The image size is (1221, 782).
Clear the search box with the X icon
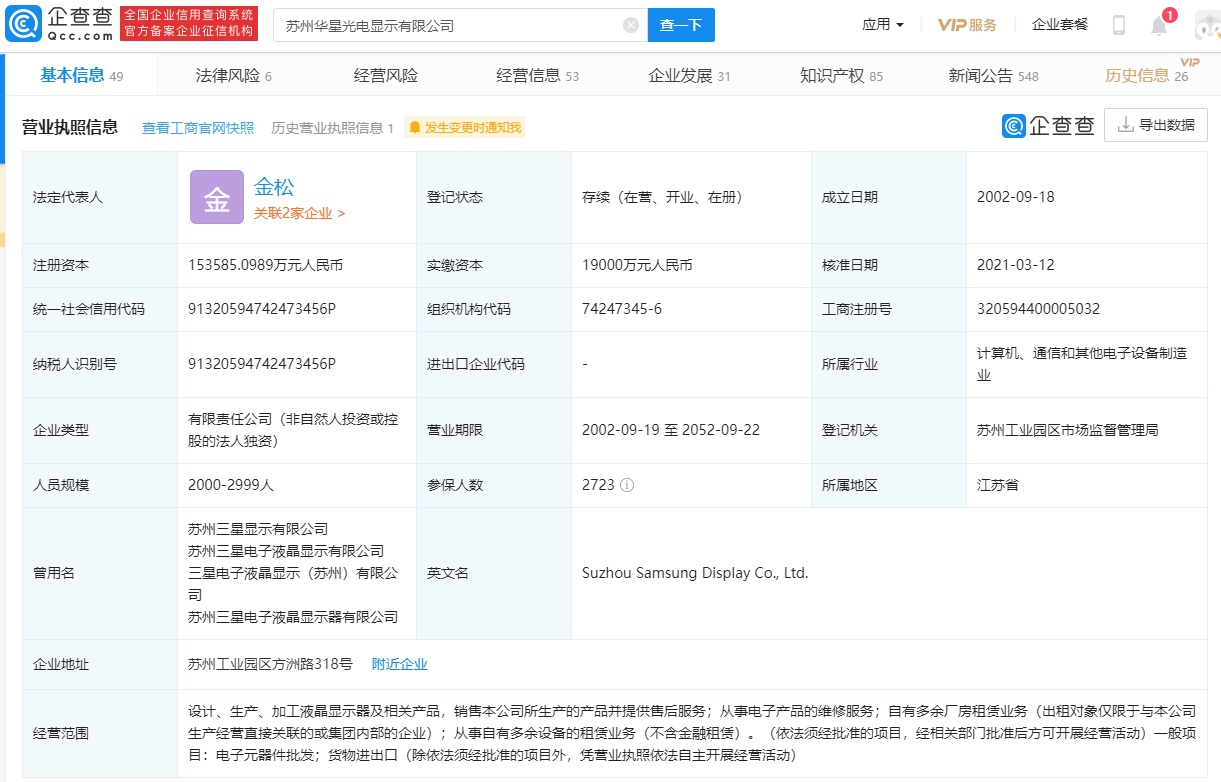tap(631, 25)
